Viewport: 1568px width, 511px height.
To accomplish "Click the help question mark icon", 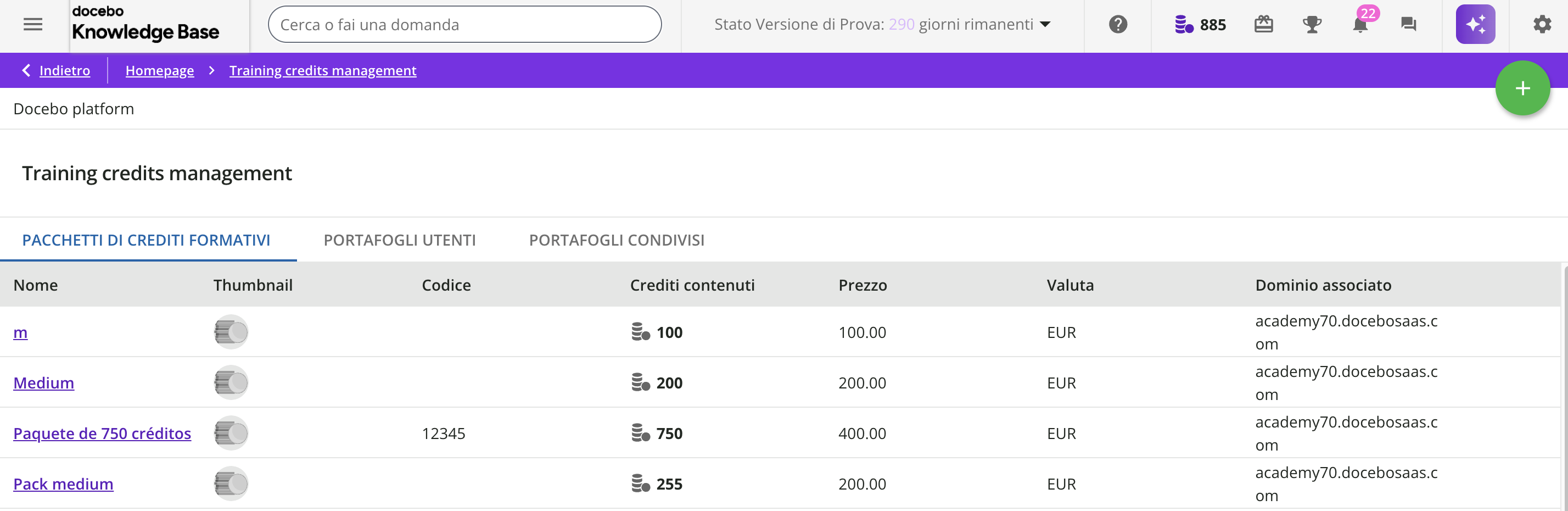I will 1118,24.
